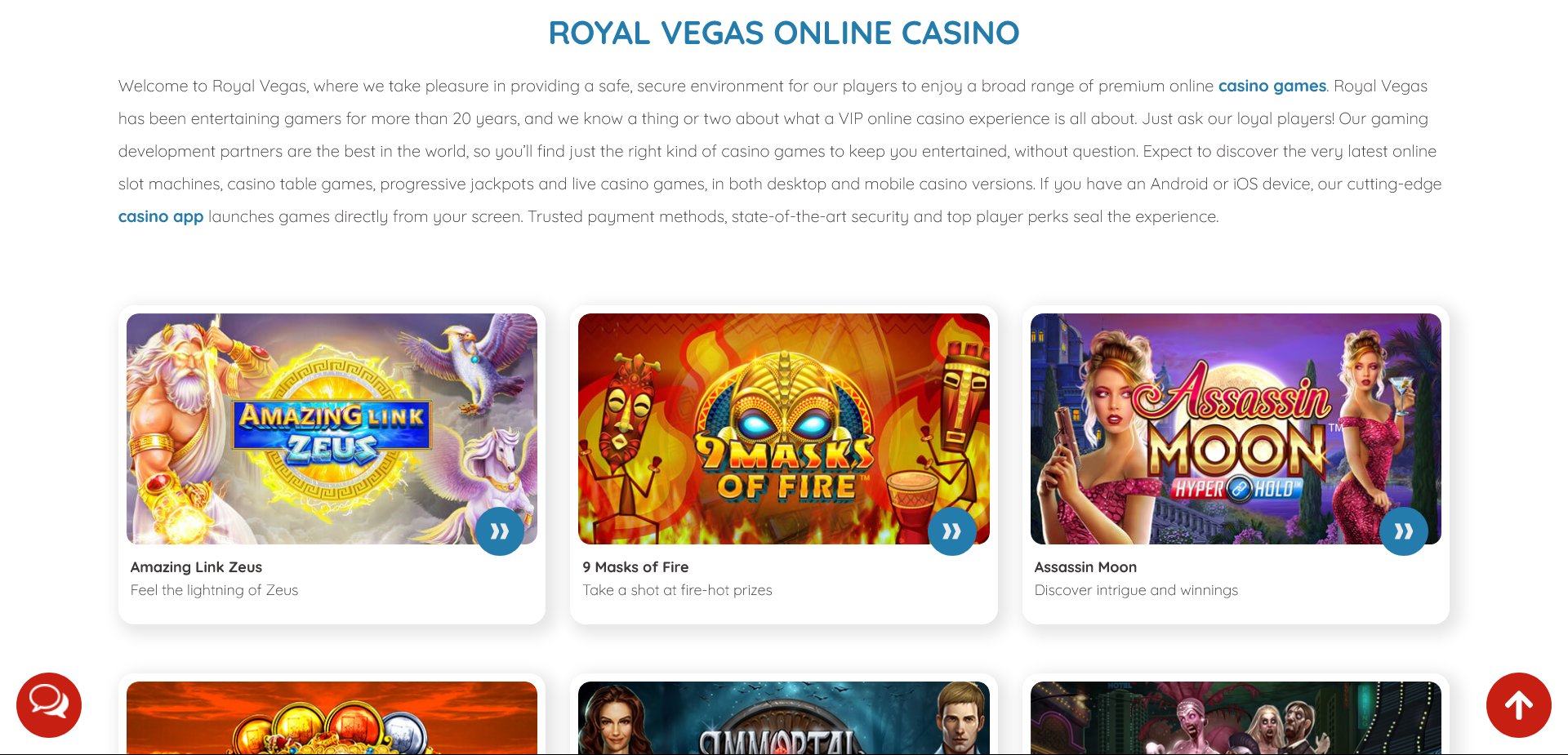Click the 'Royal Vegas Online Casino' heading
The width and height of the screenshot is (1568, 755).
tap(784, 33)
